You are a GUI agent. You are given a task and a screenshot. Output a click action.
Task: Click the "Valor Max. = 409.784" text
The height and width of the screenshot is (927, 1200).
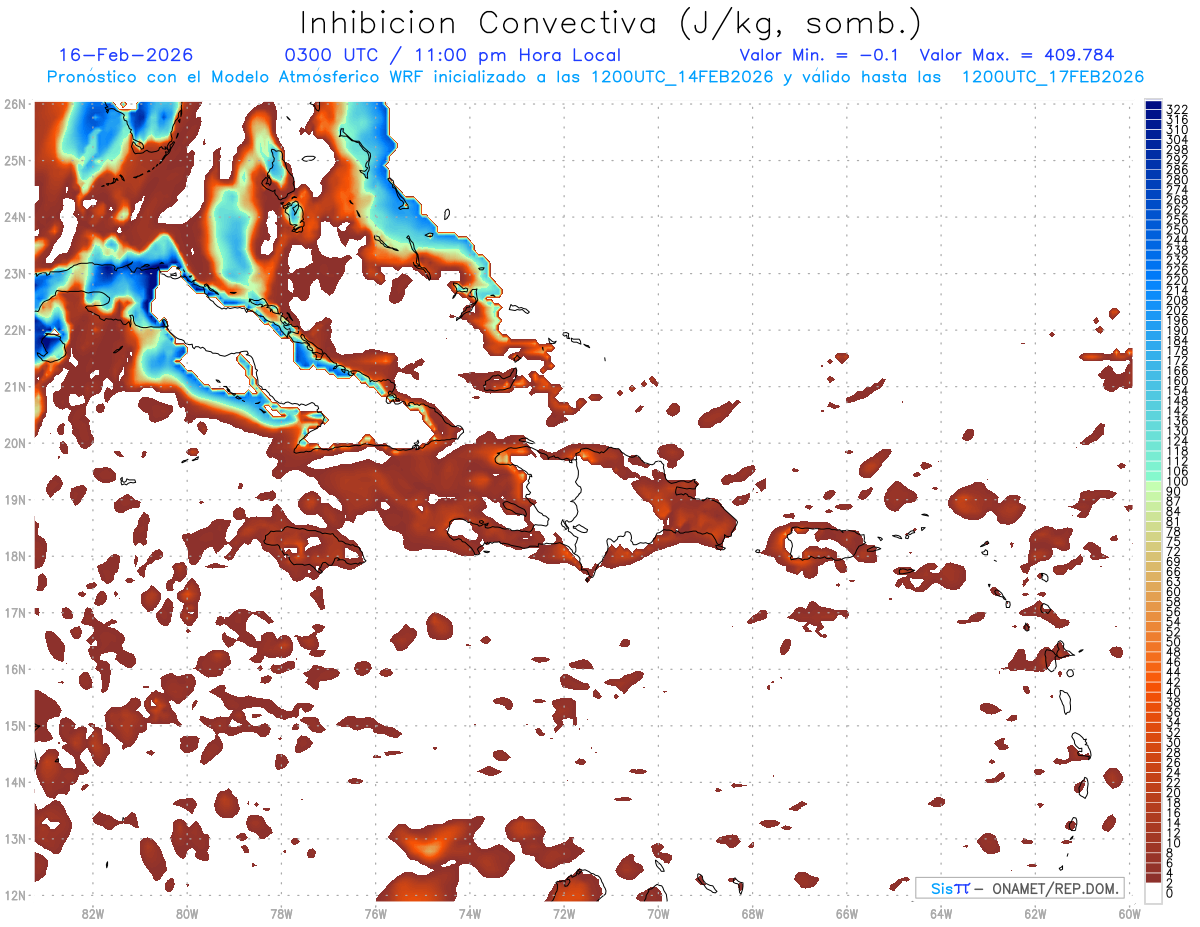(x=1016, y=55)
